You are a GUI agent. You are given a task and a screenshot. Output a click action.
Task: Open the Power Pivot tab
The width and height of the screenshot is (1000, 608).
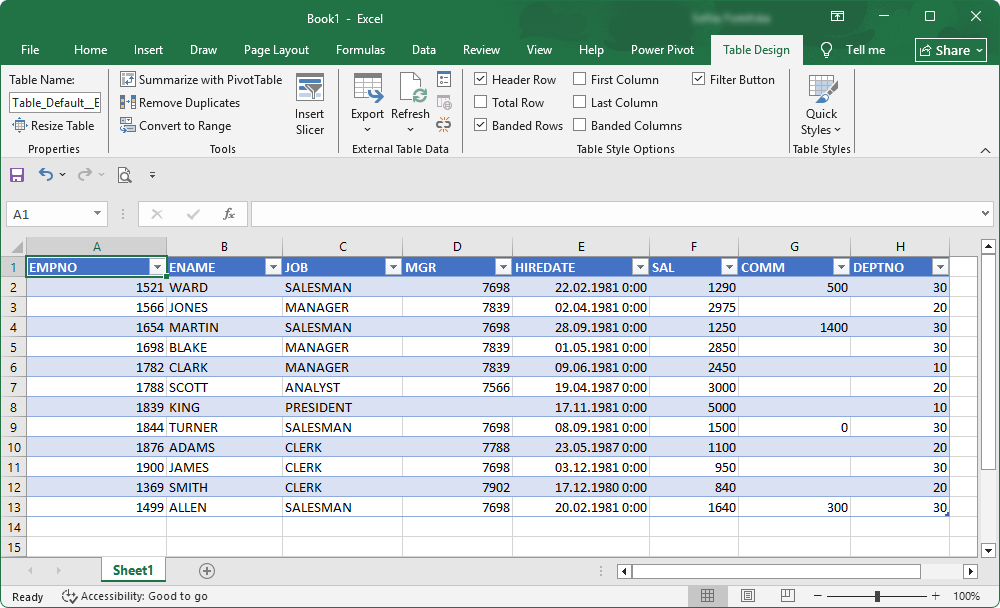pos(662,49)
